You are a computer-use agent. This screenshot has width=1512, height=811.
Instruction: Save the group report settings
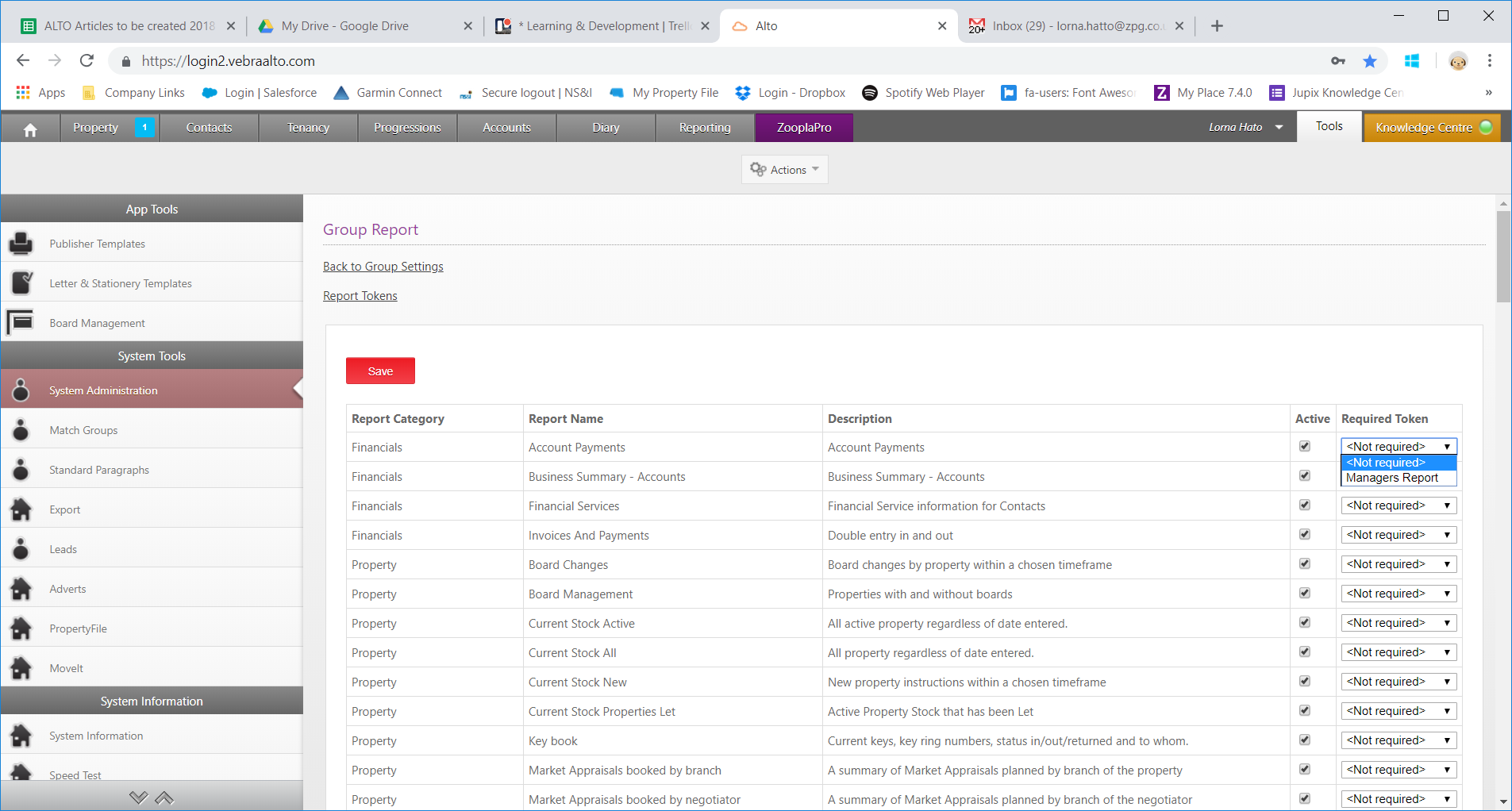coord(380,371)
